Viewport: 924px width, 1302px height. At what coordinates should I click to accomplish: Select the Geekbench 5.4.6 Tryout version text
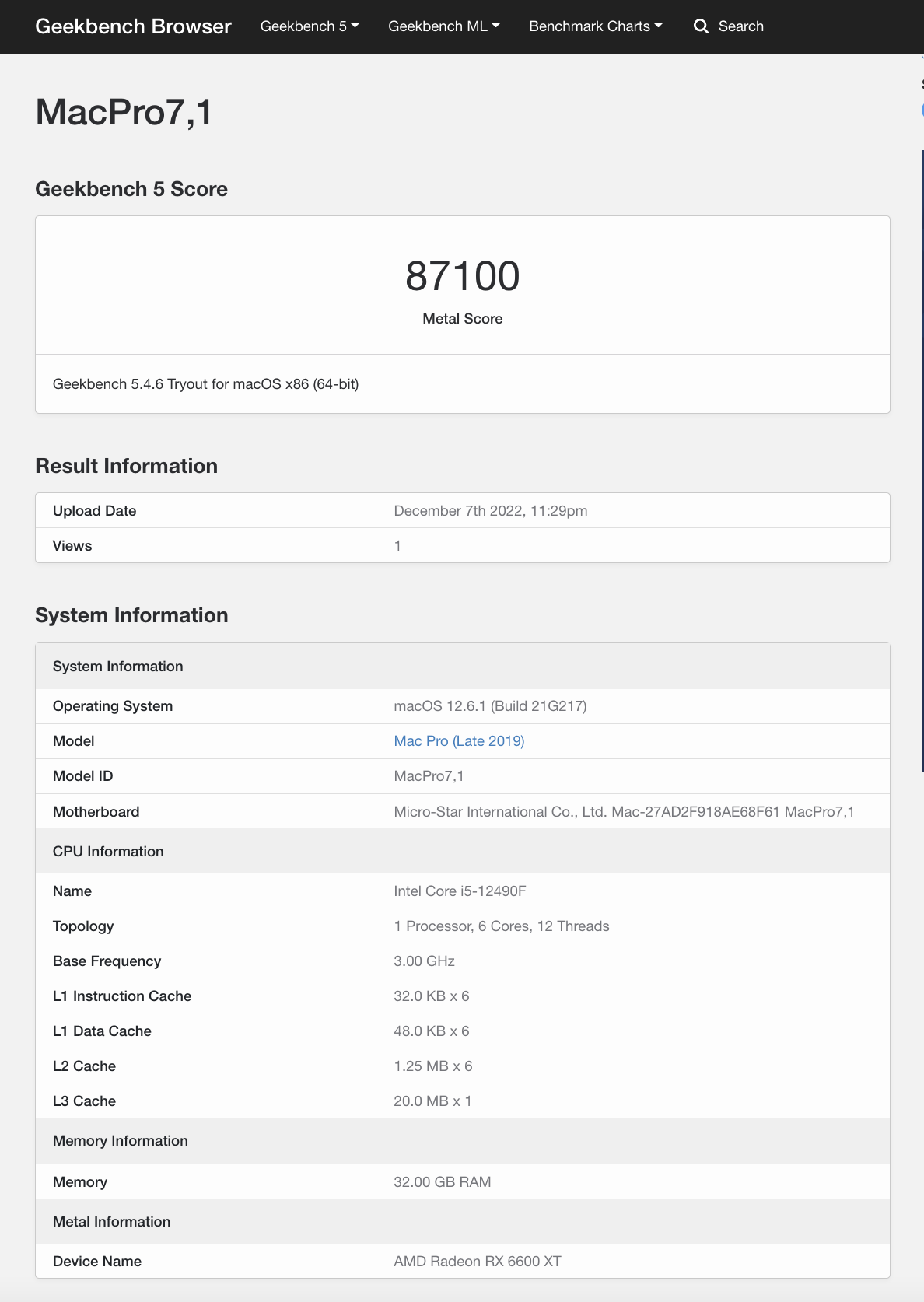pos(205,384)
